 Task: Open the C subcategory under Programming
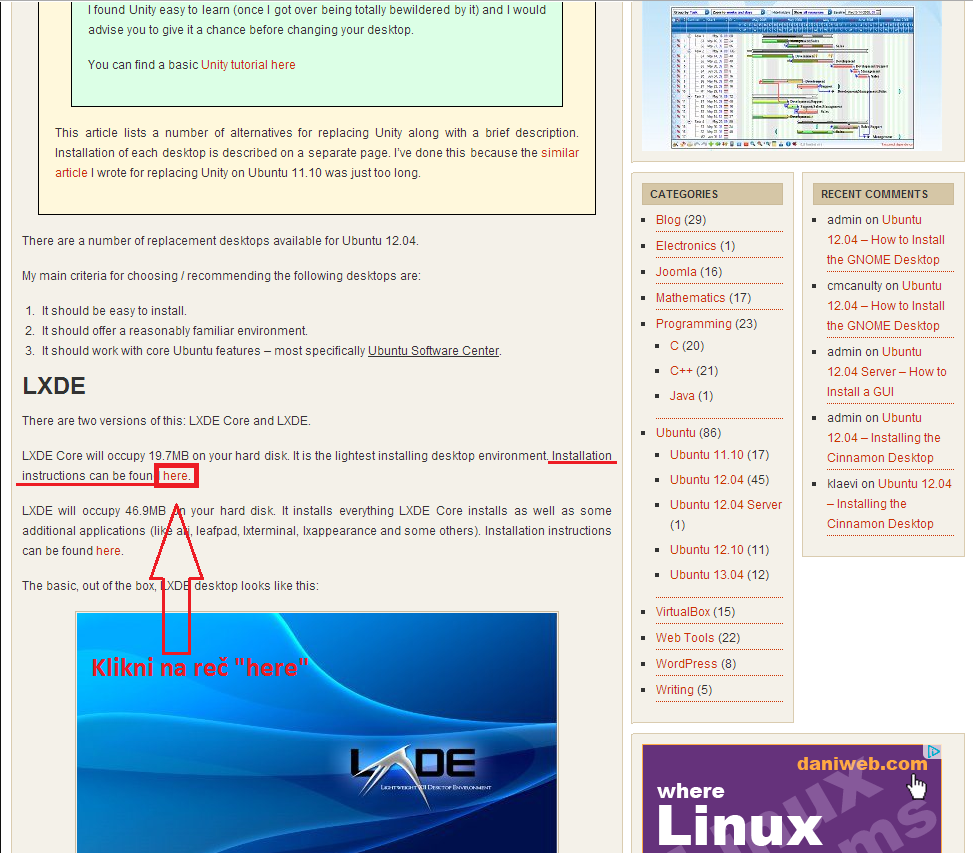point(675,346)
